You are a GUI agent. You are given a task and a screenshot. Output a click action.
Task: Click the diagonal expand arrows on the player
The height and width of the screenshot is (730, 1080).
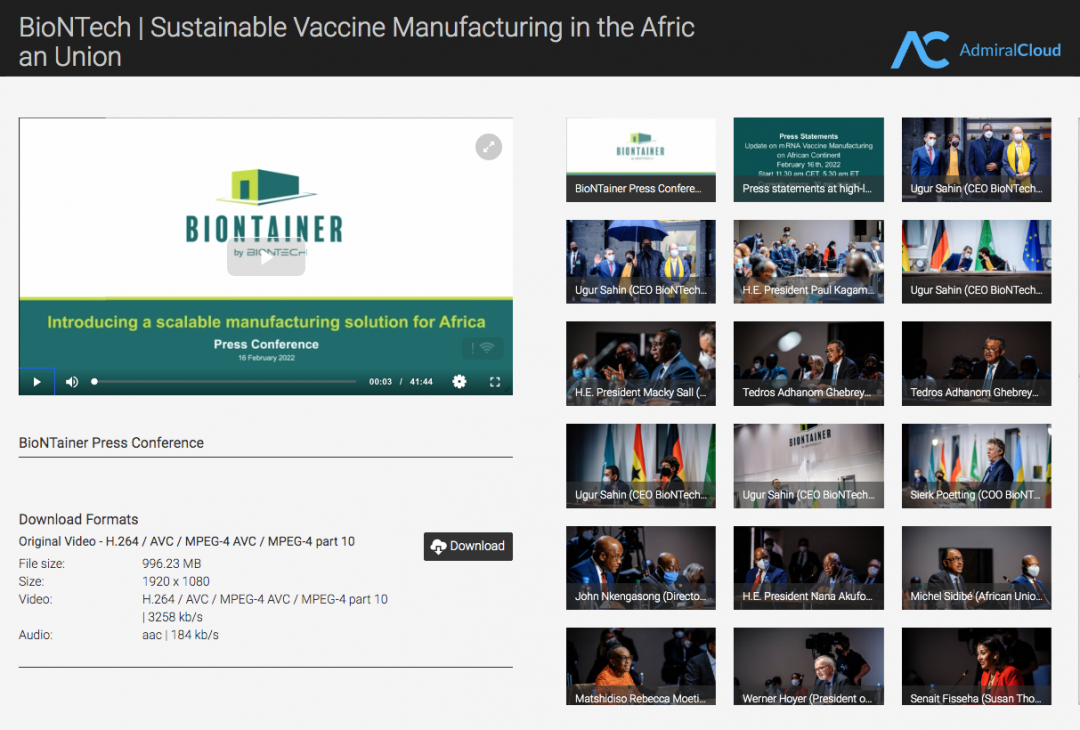pos(488,146)
